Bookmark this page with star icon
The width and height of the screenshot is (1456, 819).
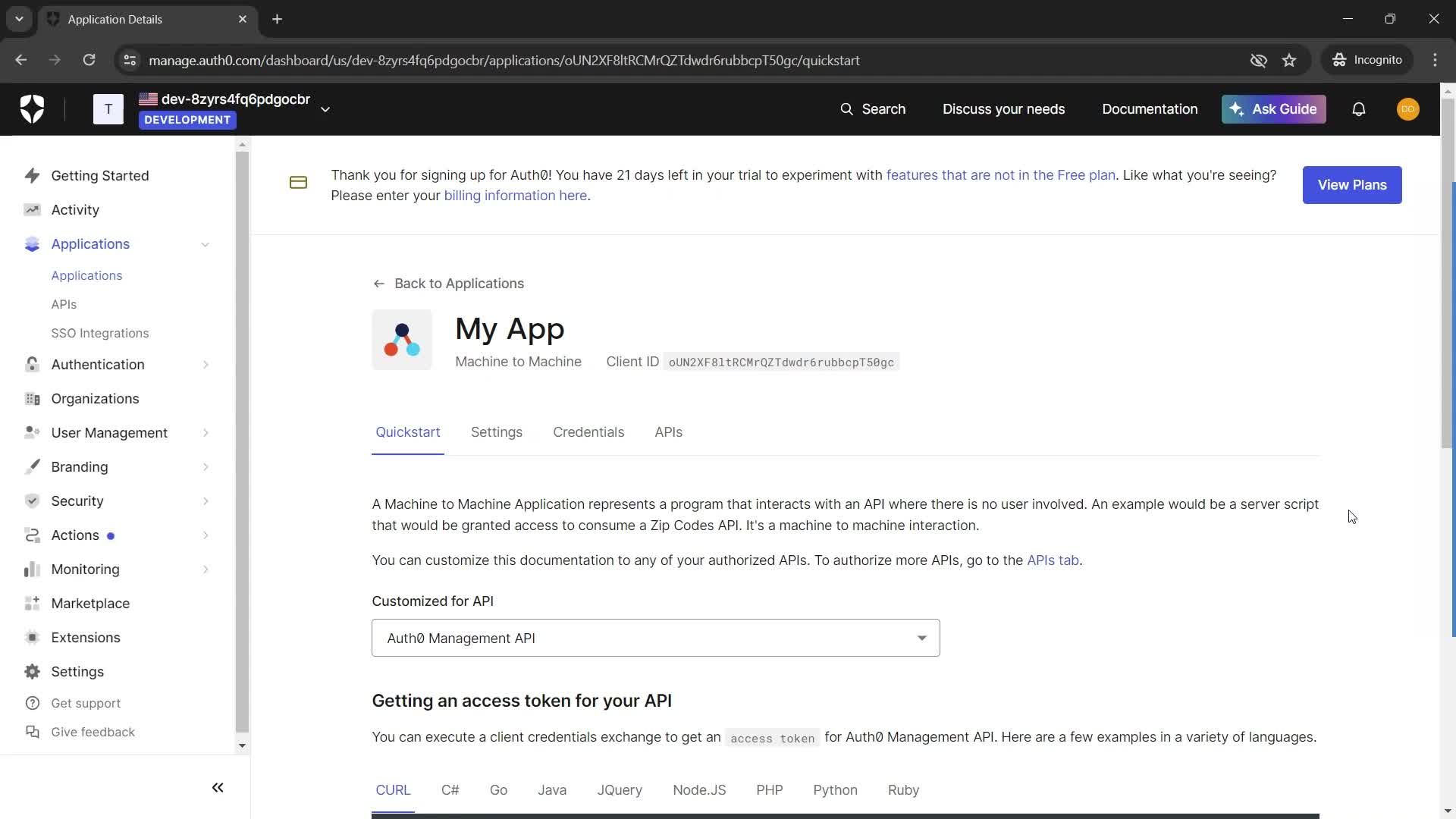(x=1289, y=60)
